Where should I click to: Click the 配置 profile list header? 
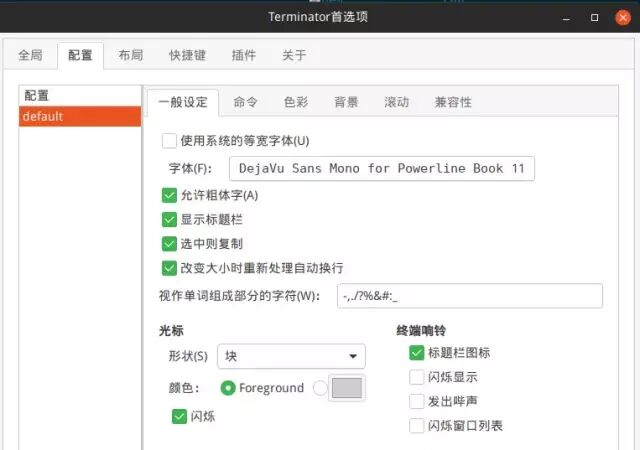pyautogui.click(x=80, y=96)
